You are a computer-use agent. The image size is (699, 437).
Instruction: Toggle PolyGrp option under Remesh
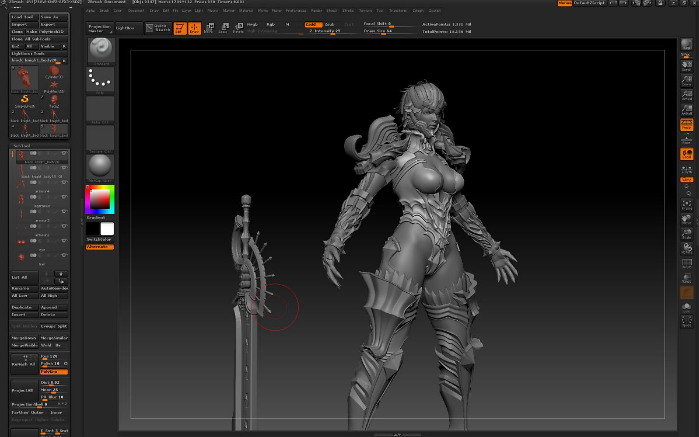pyautogui.click(x=54, y=371)
